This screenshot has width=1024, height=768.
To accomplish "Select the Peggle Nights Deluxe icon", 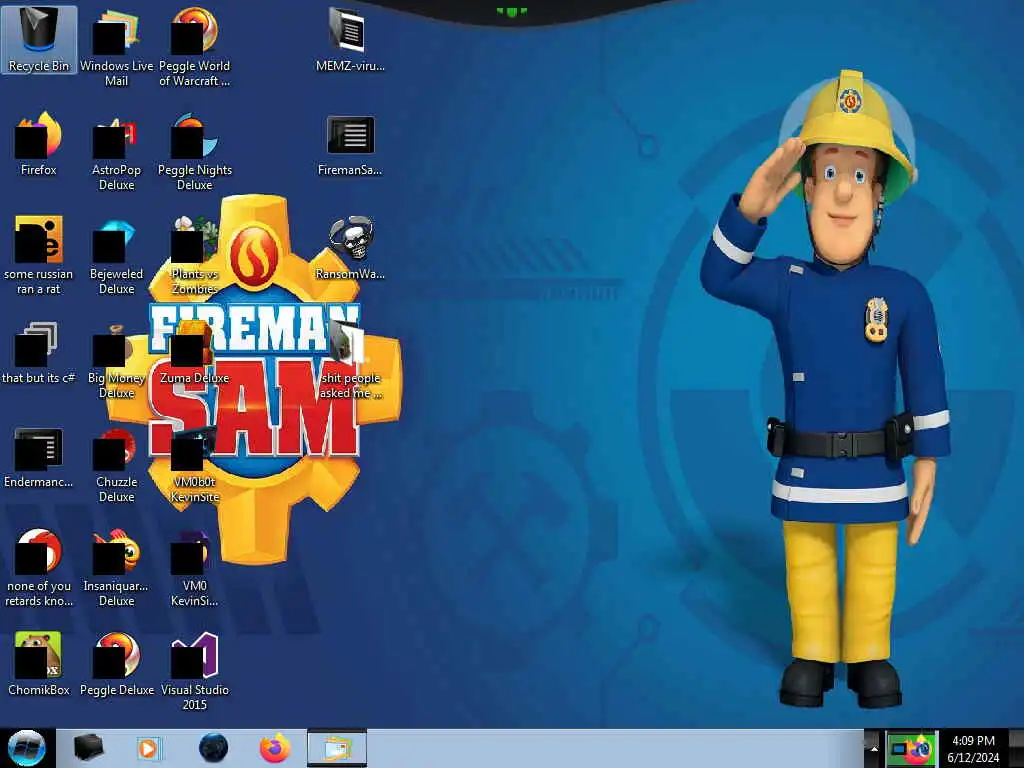I will click(195, 152).
